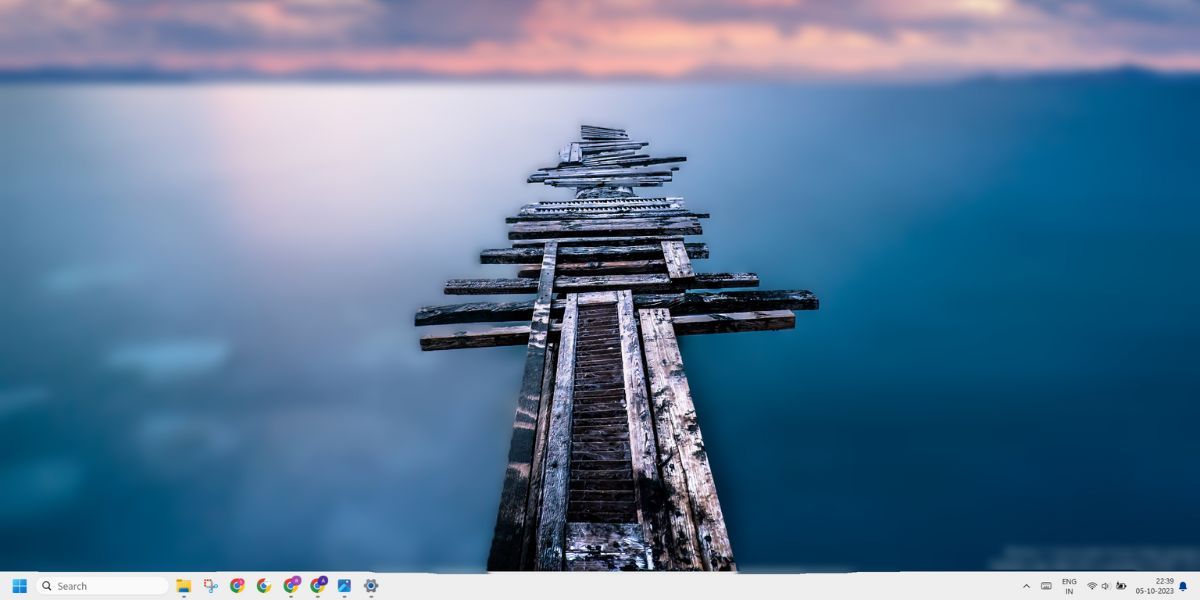This screenshot has height=600, width=1200.
Task: Open the ENG IN language switcher
Action: tap(1069, 586)
